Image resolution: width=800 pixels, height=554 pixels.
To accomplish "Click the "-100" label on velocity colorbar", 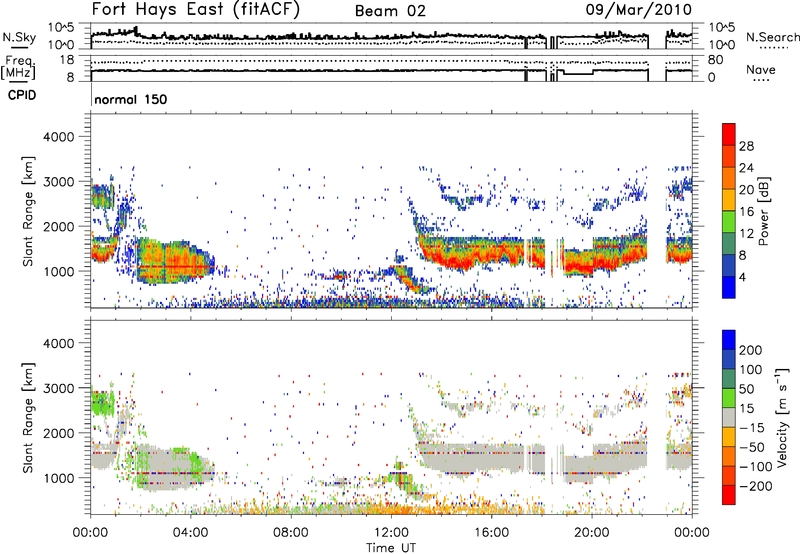I will (755, 467).
